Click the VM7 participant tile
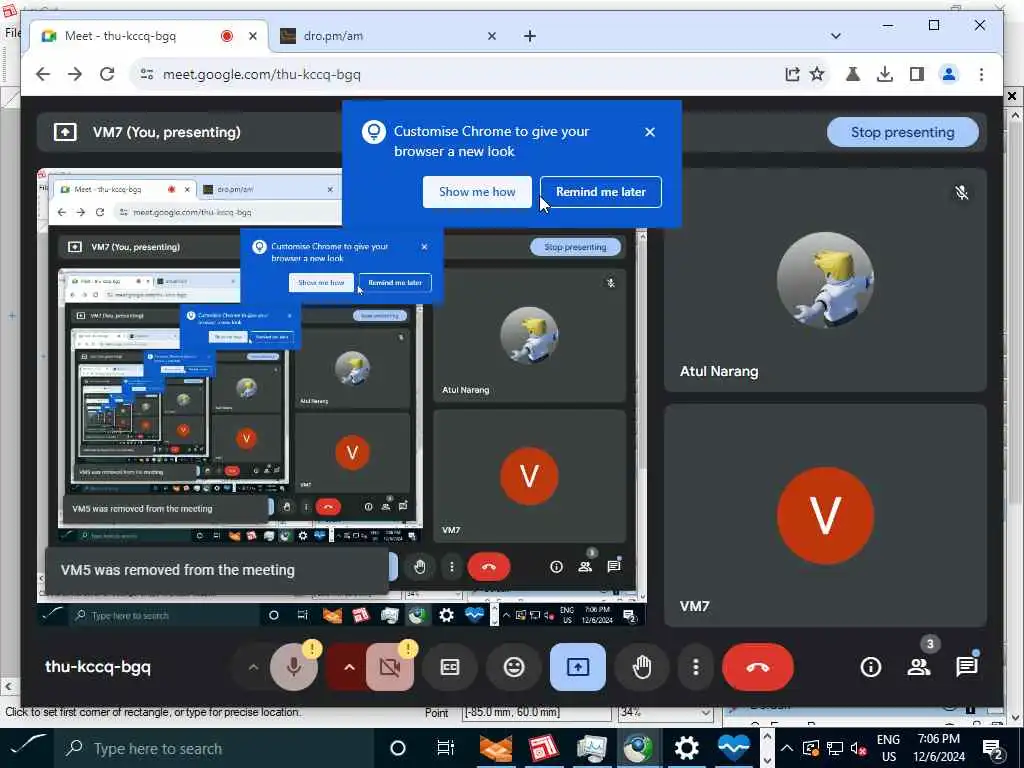Screen dimensions: 1024x768 825,515
